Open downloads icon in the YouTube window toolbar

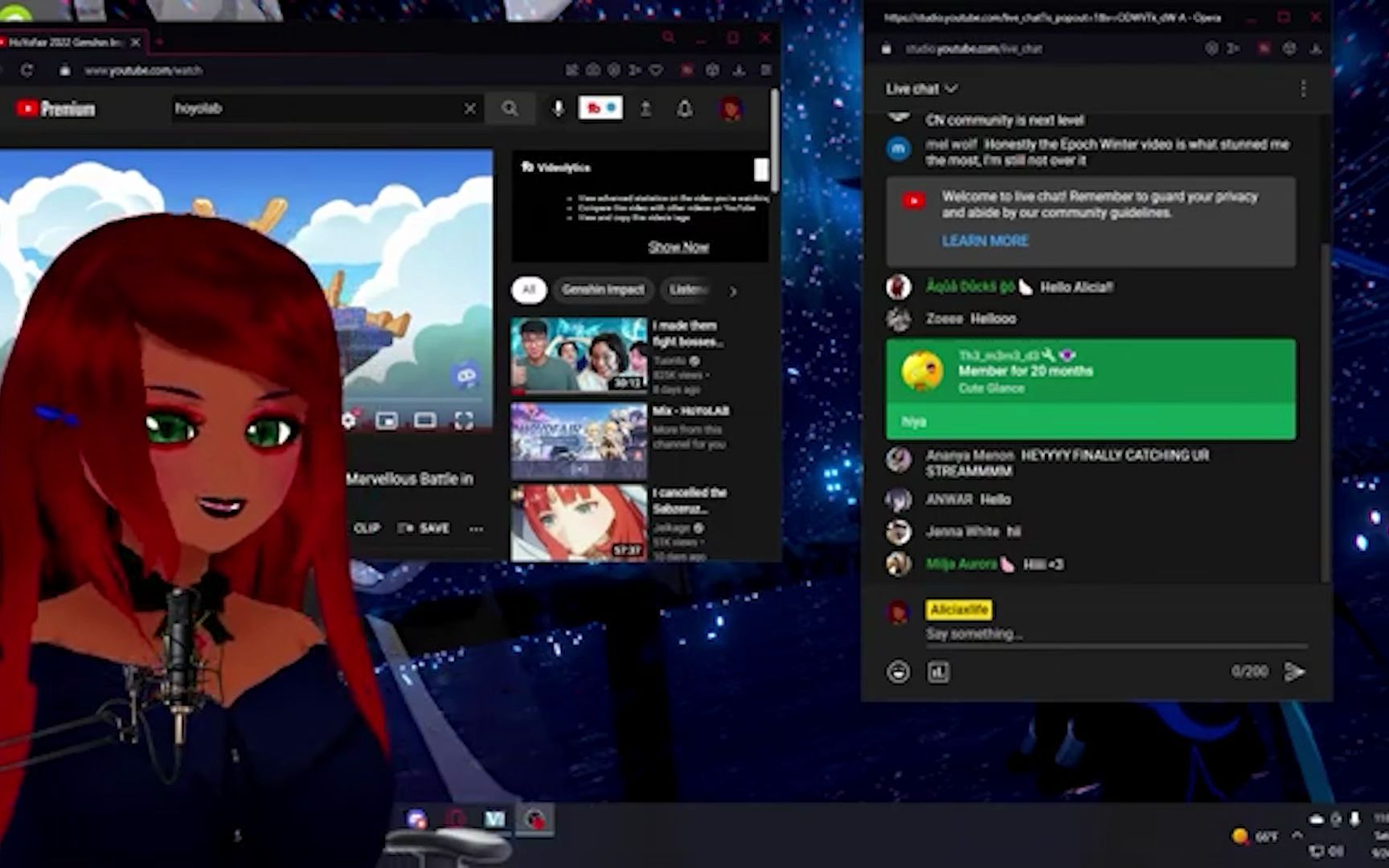(x=739, y=71)
